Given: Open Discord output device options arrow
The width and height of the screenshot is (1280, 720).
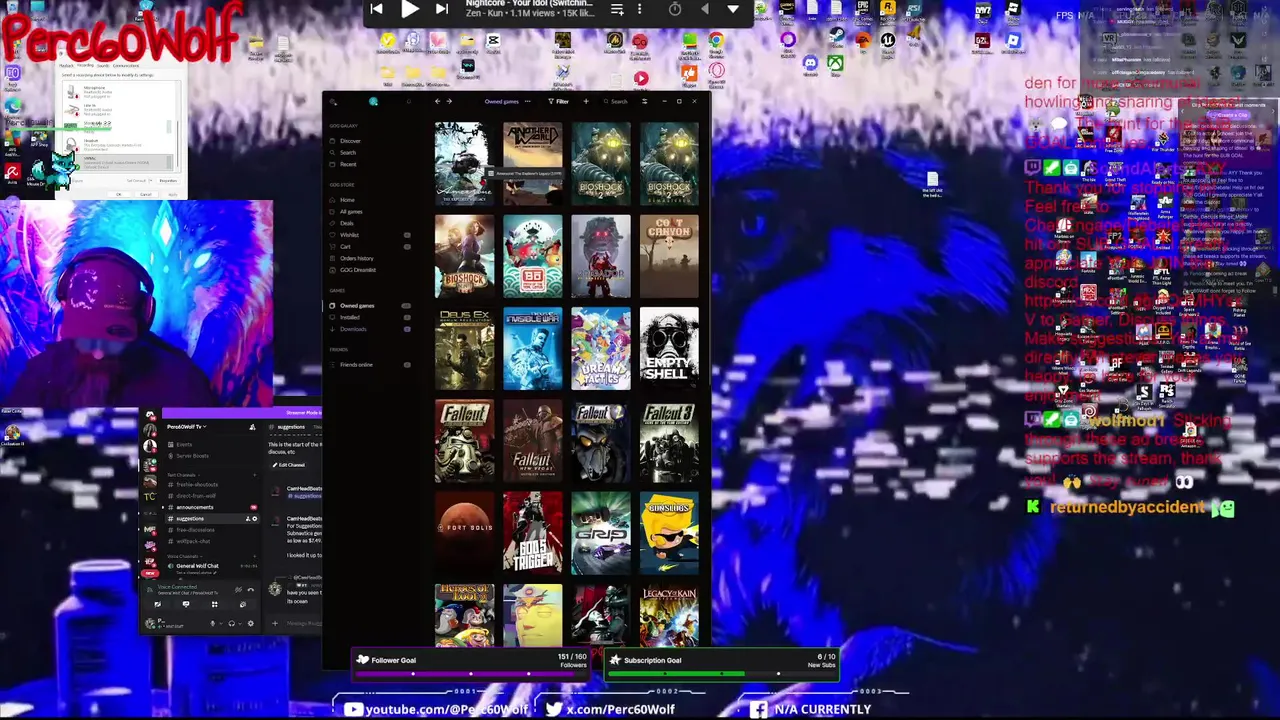Looking at the screenshot, I should tap(240, 624).
